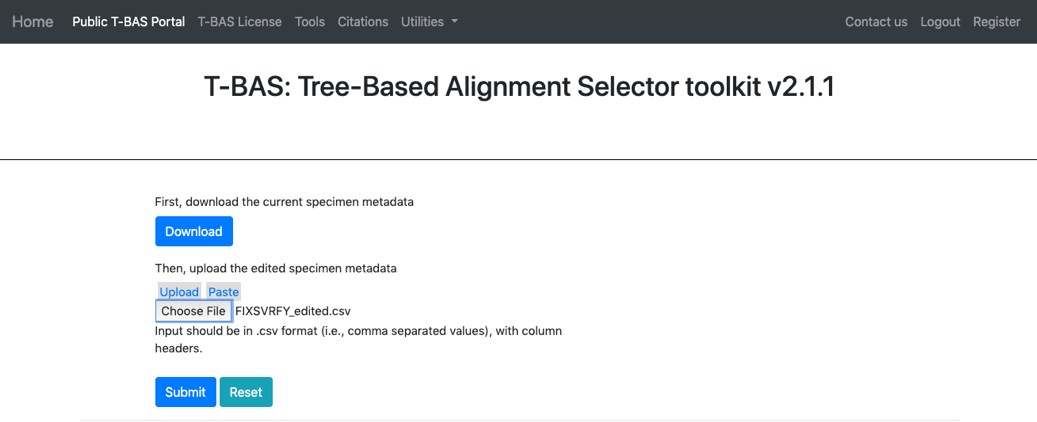The width and height of the screenshot is (1037, 422).
Task: Click Logout in the navbar
Action: (940, 22)
